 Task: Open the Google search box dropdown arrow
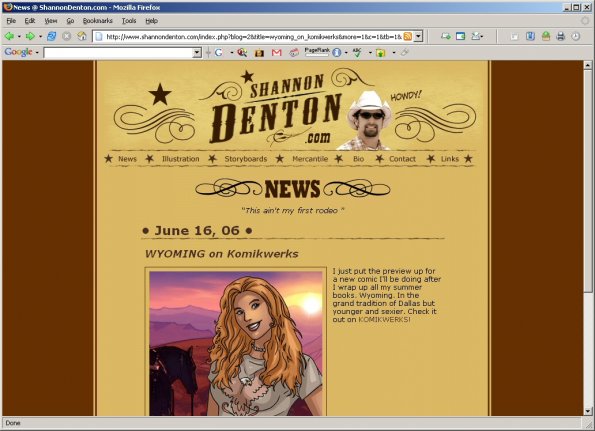point(197,53)
